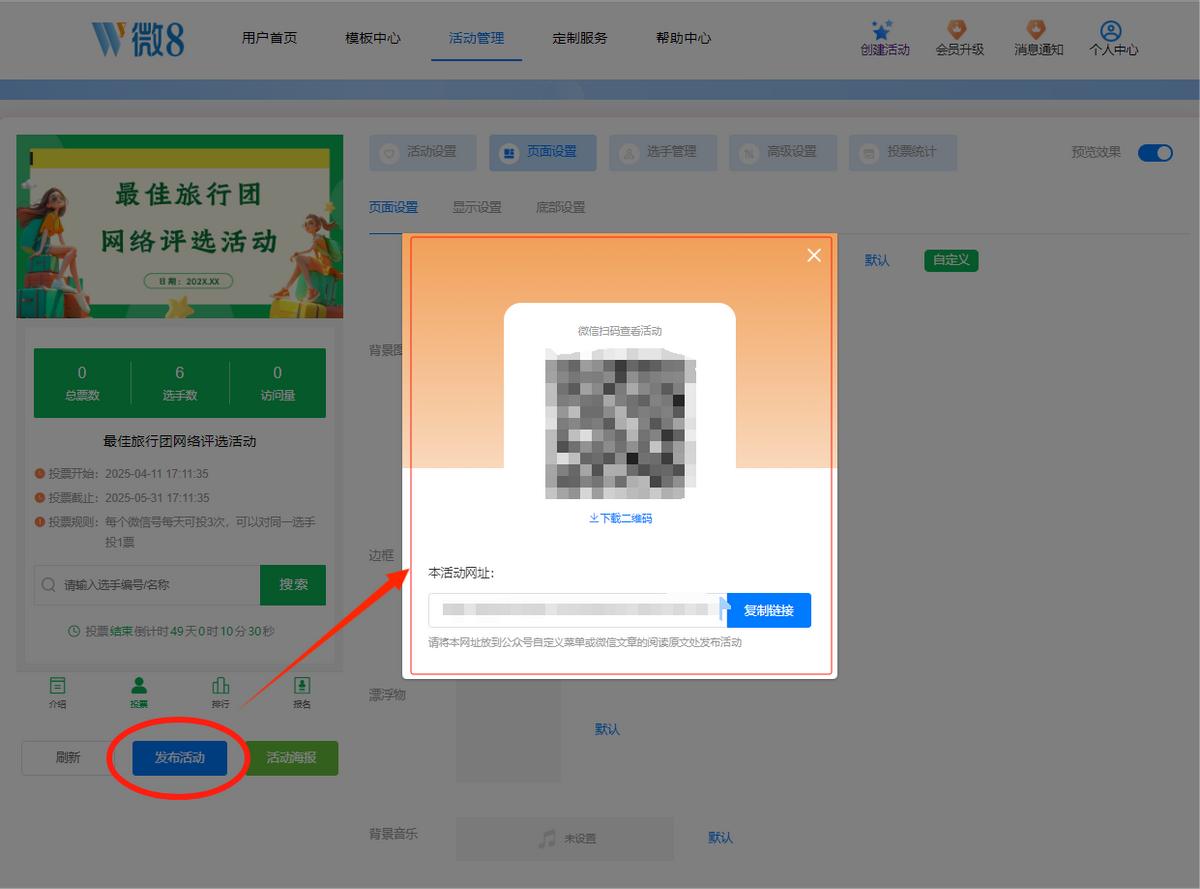Image resolution: width=1200 pixels, height=889 pixels.
Task: Open 帮助中心 in the top navigation
Action: pyautogui.click(x=684, y=38)
